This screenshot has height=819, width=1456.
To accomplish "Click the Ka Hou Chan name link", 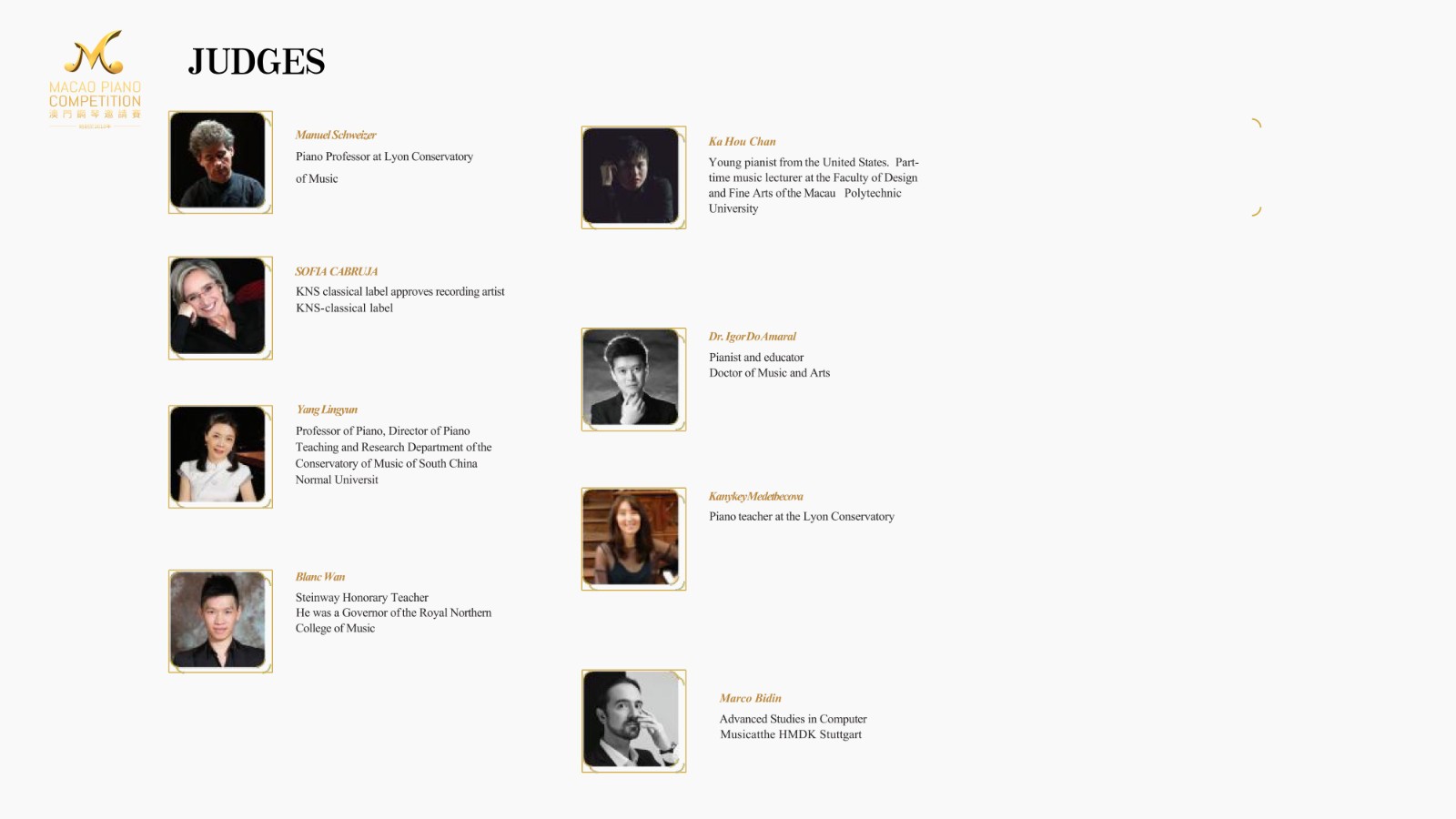I will click(x=742, y=141).
